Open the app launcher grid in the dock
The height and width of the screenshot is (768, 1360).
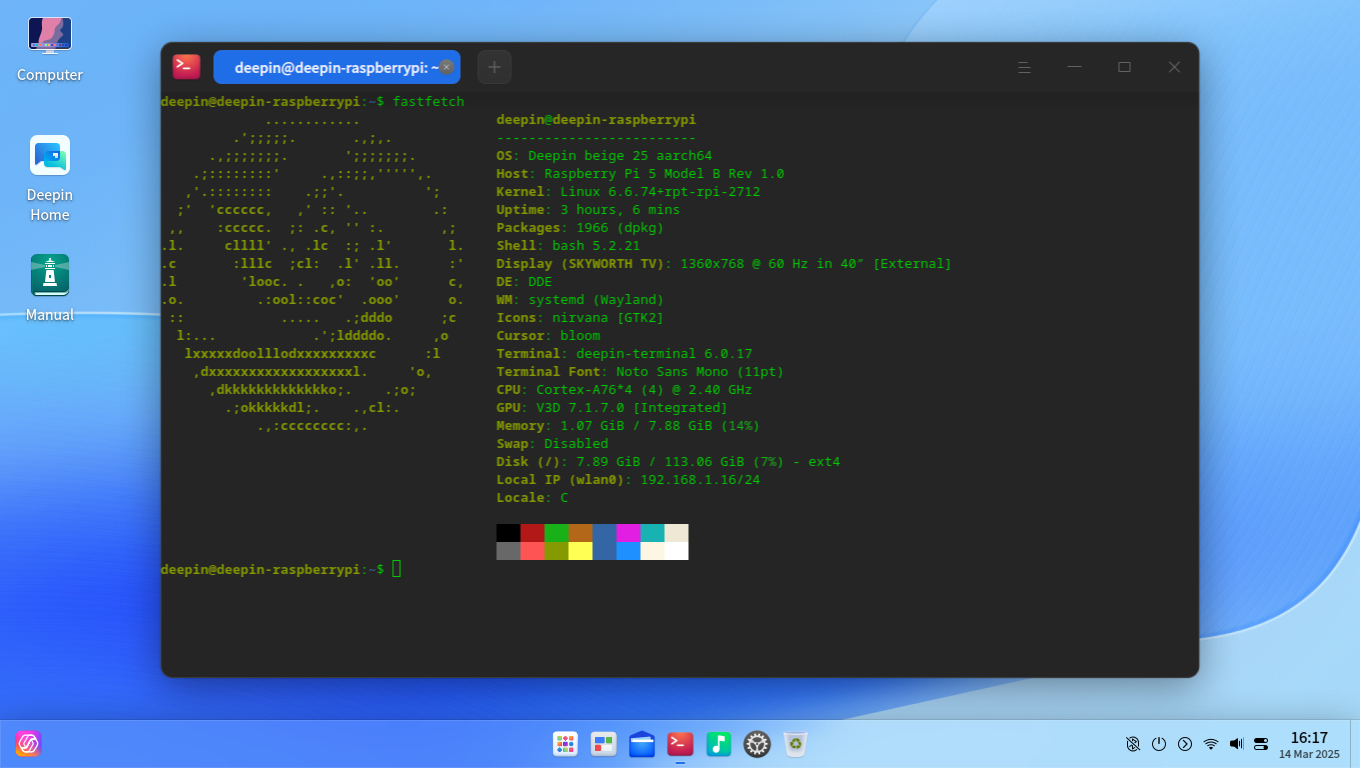coord(565,743)
